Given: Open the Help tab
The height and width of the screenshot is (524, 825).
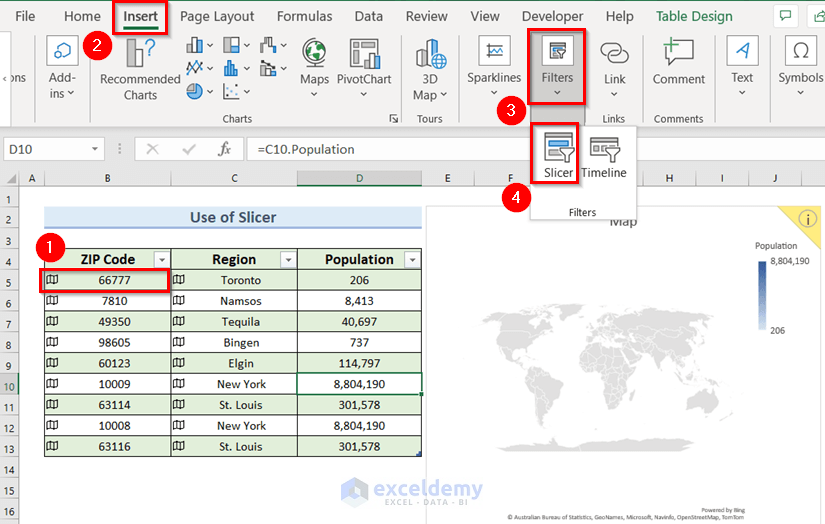Looking at the screenshot, I should pos(619,16).
